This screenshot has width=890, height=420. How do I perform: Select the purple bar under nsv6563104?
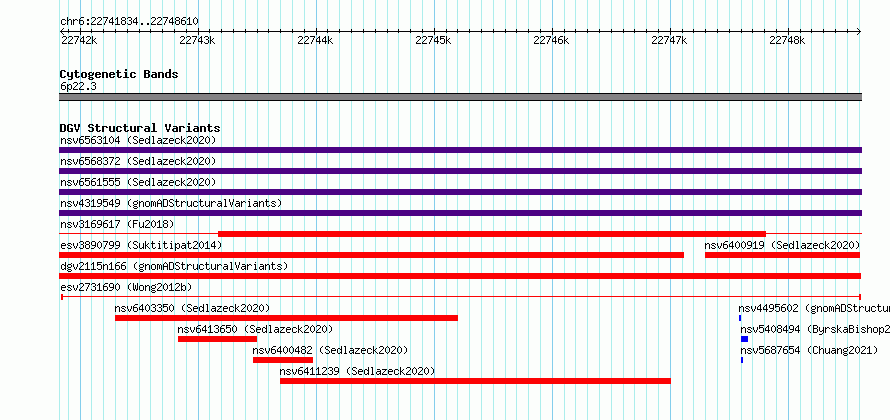tap(460, 150)
